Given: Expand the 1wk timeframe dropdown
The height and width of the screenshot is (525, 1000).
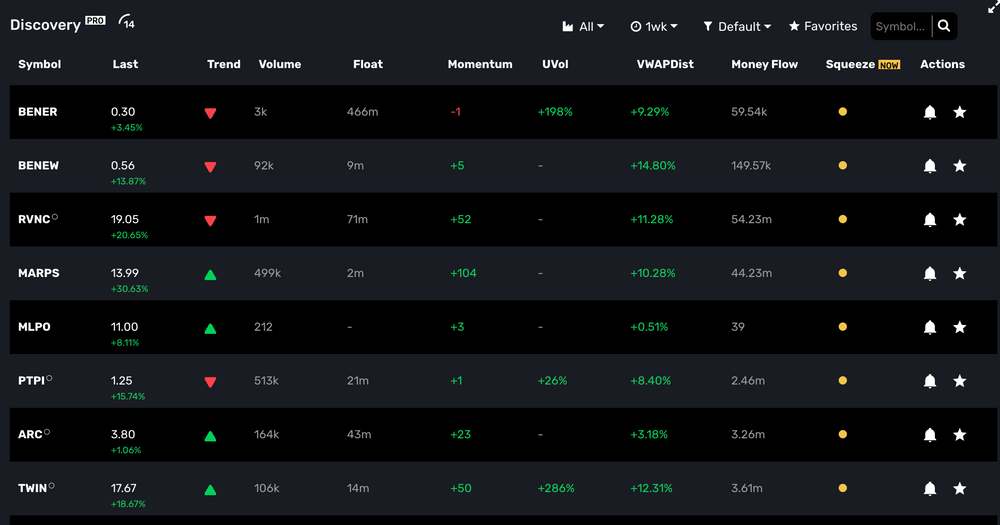Looking at the screenshot, I should pyautogui.click(x=654, y=27).
